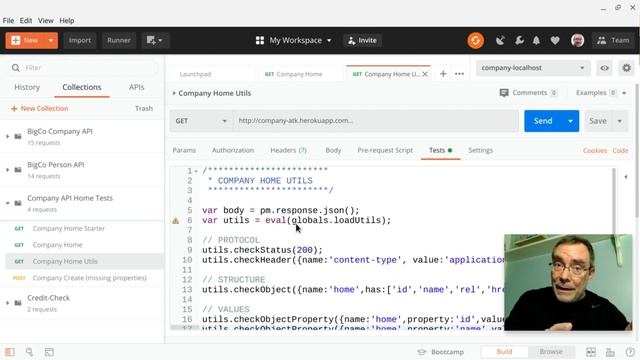Expand Company Home Utils request title
Image resolution: width=640 pixels, height=360 pixels.
click(174, 93)
